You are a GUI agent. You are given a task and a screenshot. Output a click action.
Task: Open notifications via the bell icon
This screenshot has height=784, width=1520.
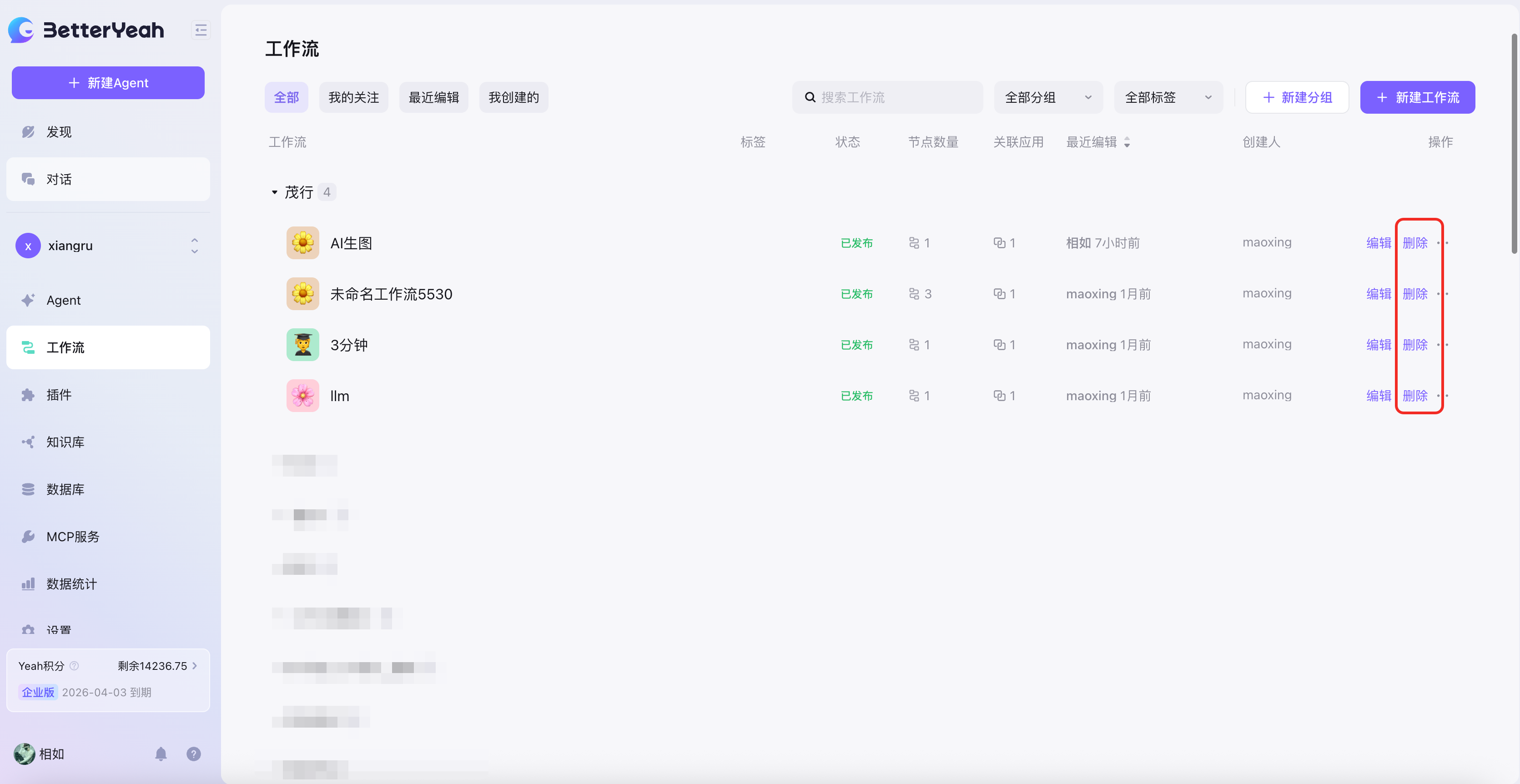click(x=161, y=754)
